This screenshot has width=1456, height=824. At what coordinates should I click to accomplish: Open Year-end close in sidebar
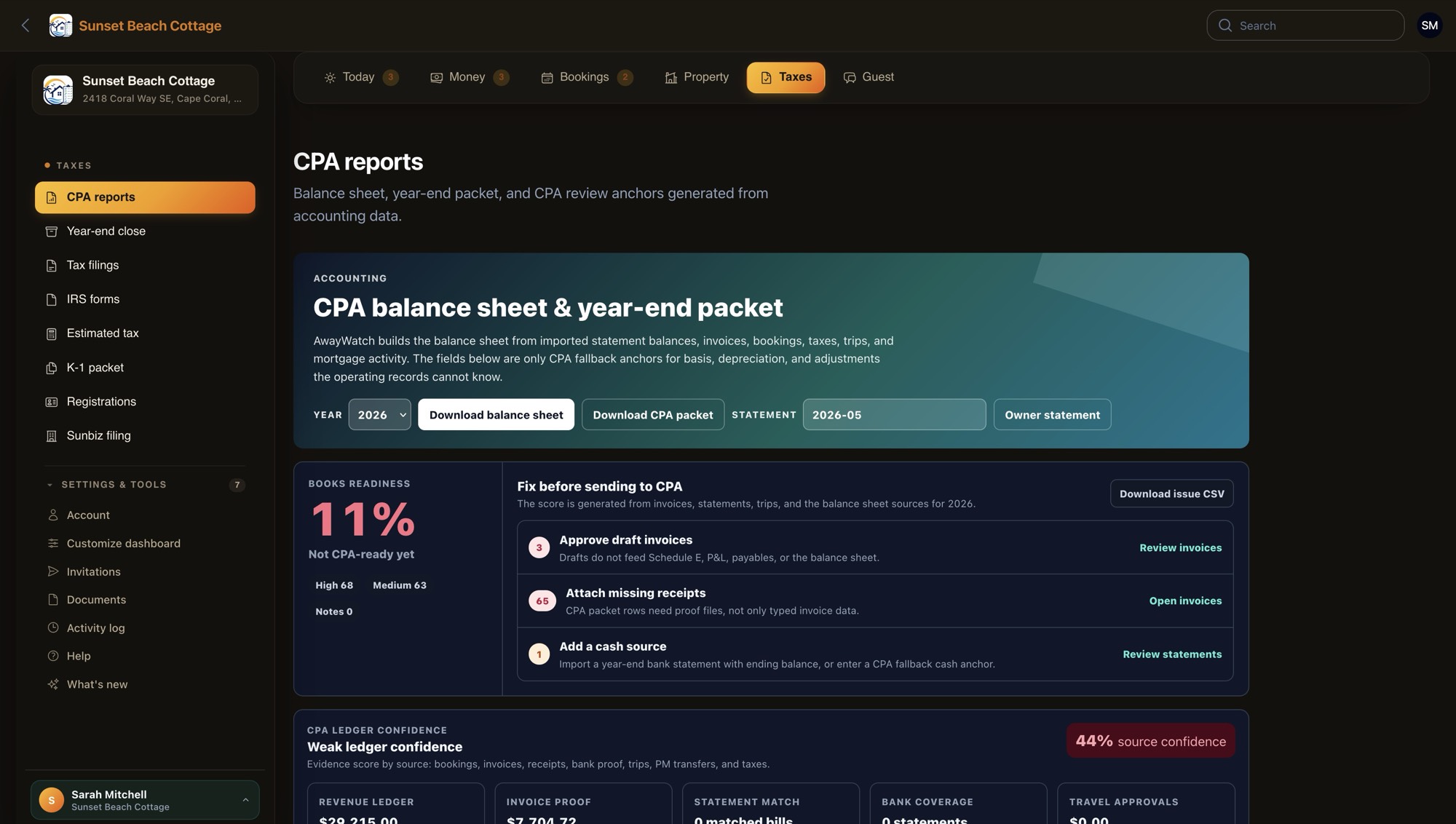[145, 231]
